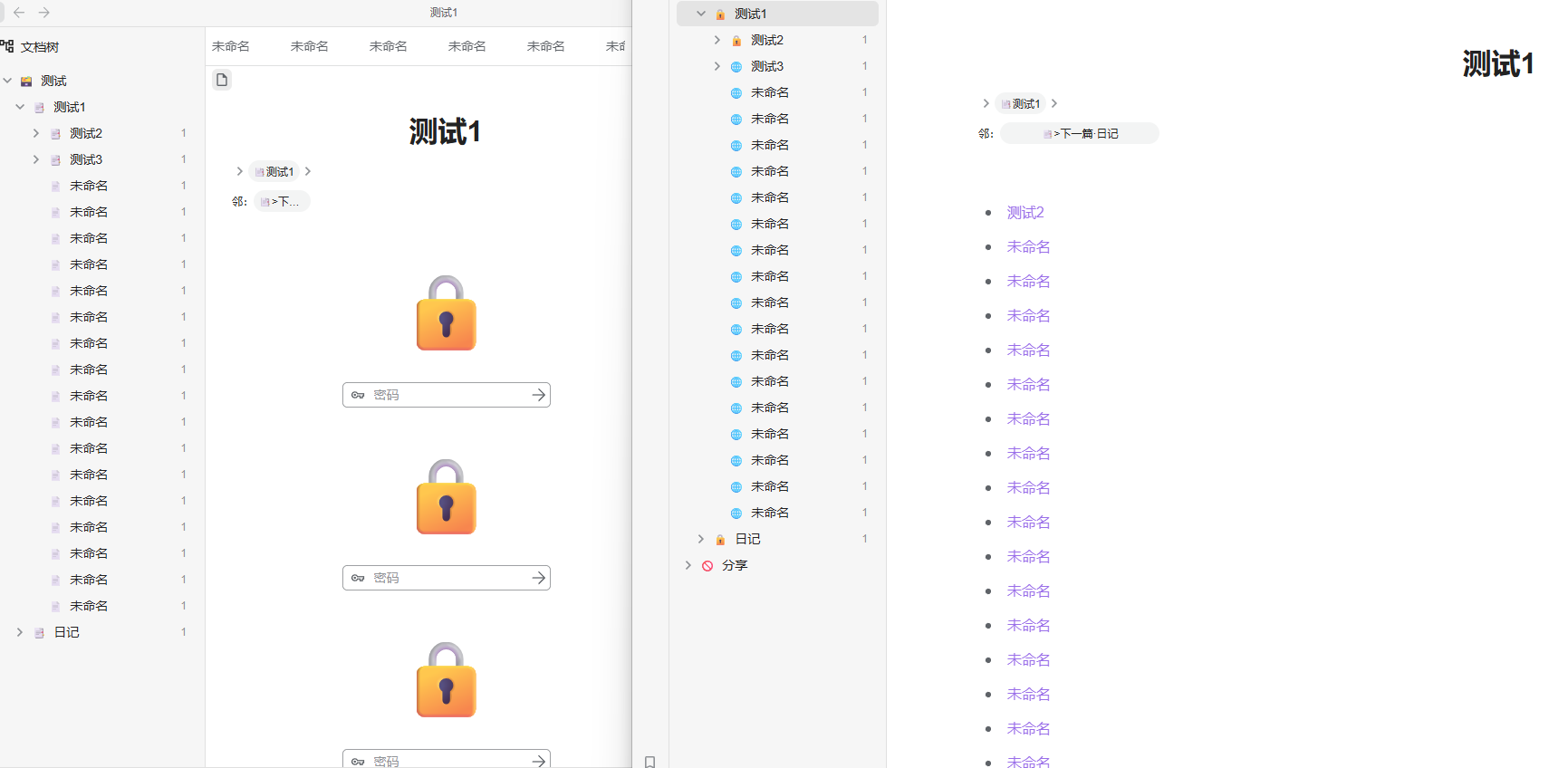Screen dimensions: 1568x768
Task: Select the 分享 row in share sidebar
Action: [777, 565]
